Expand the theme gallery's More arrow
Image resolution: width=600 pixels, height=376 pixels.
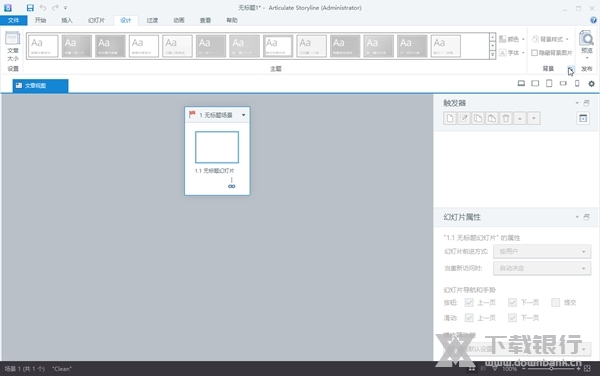point(492,55)
